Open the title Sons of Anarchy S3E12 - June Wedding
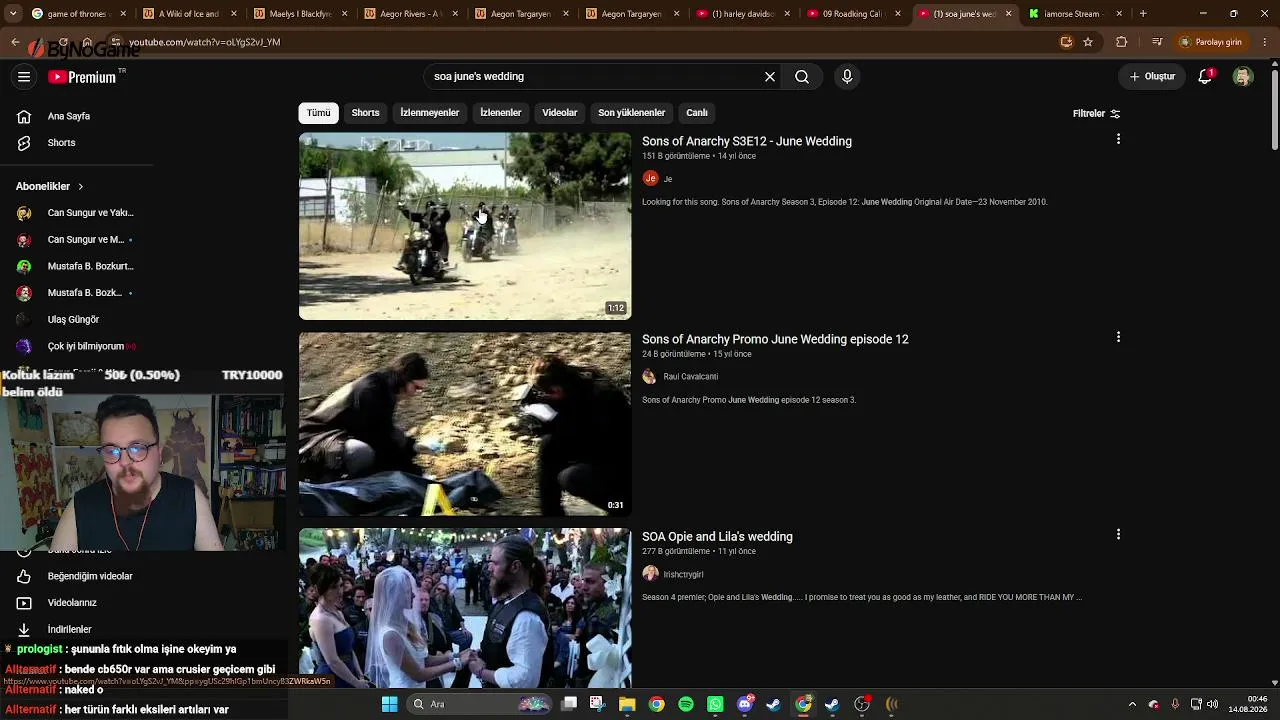 click(747, 142)
